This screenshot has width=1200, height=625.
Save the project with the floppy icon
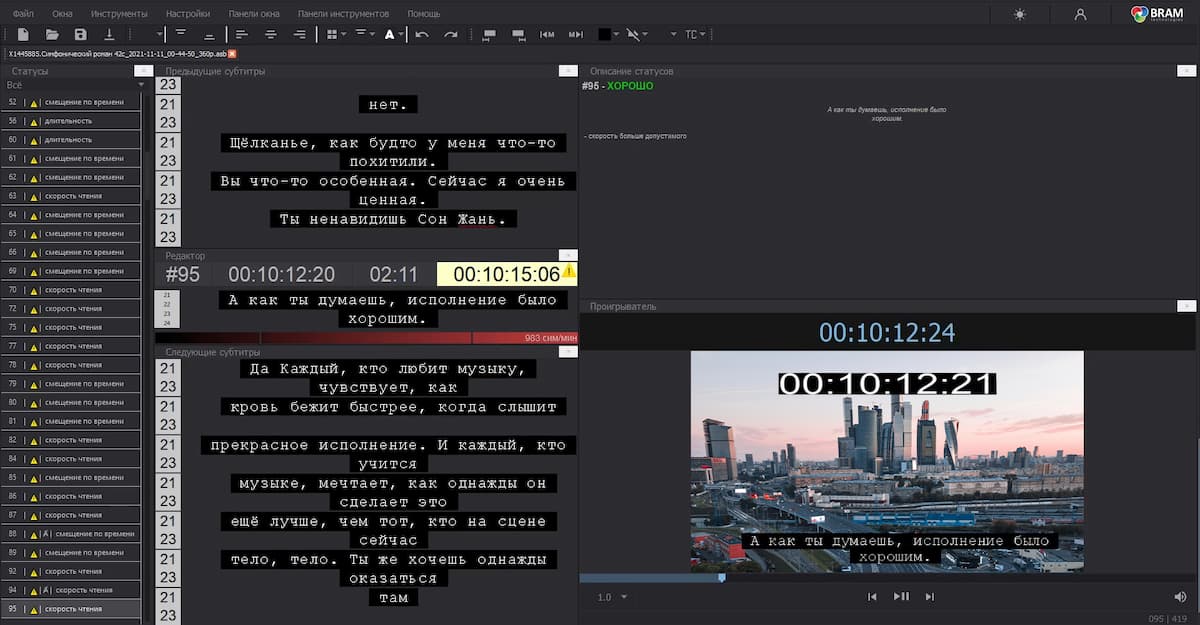[x=81, y=34]
